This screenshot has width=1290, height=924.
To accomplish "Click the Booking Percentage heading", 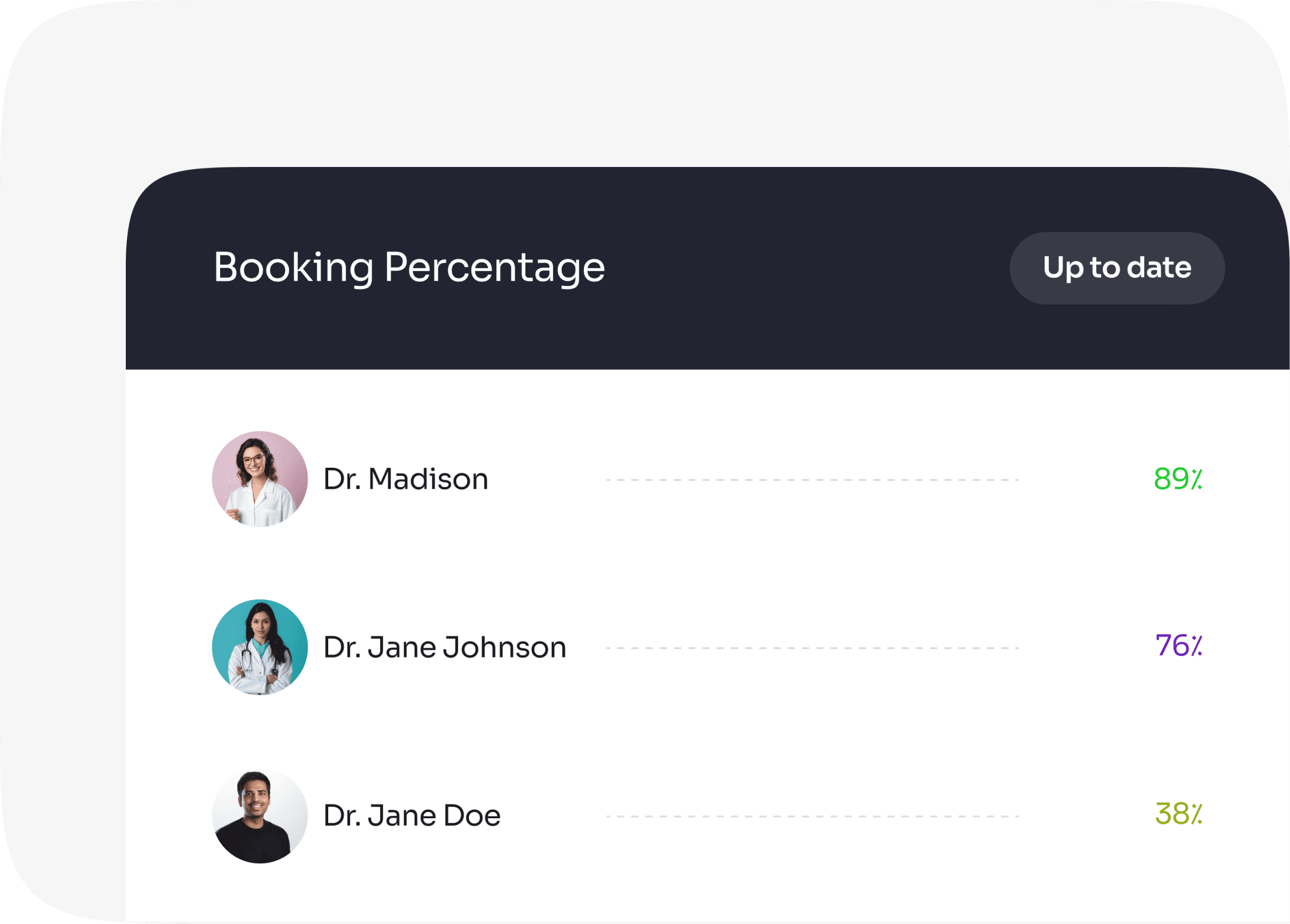I will pos(409,267).
